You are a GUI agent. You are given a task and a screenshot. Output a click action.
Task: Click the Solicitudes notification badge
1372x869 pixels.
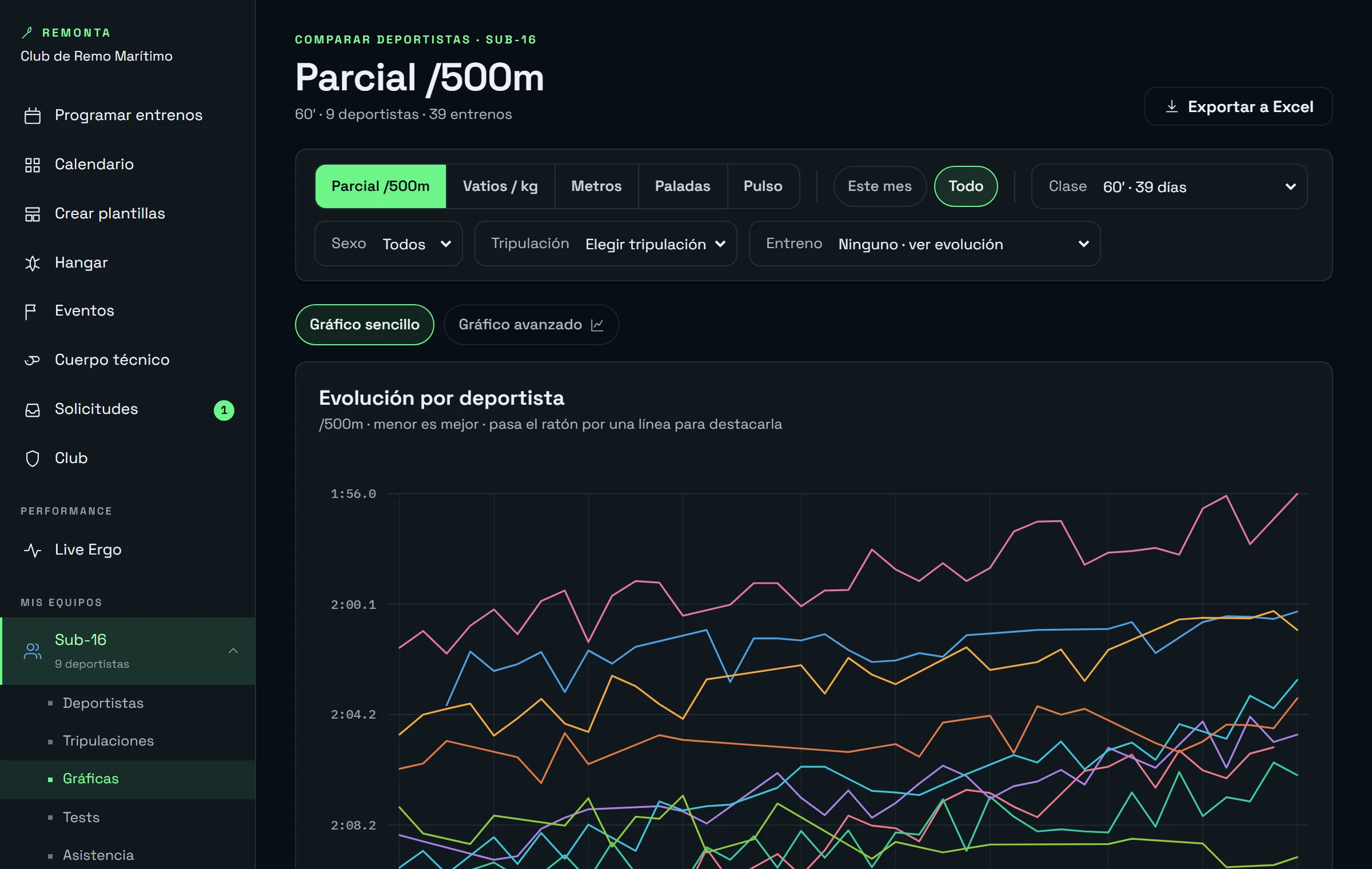click(224, 410)
